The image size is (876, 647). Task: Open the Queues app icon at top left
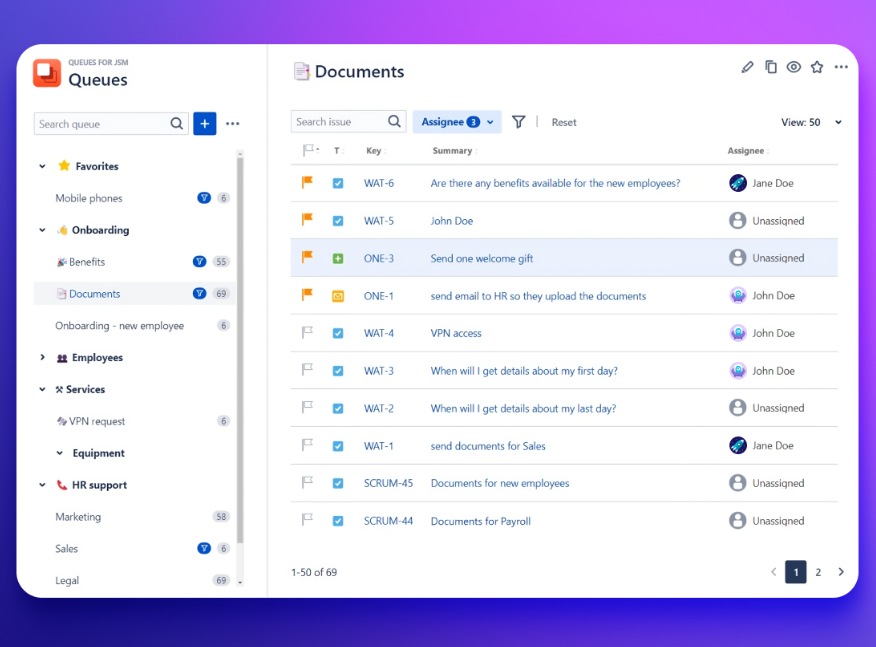coord(49,70)
